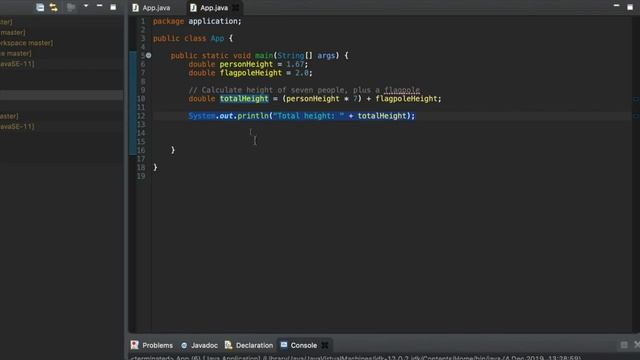Screen dimensions: 640x360
Task: Click the Declaration view icon
Action: point(228,345)
